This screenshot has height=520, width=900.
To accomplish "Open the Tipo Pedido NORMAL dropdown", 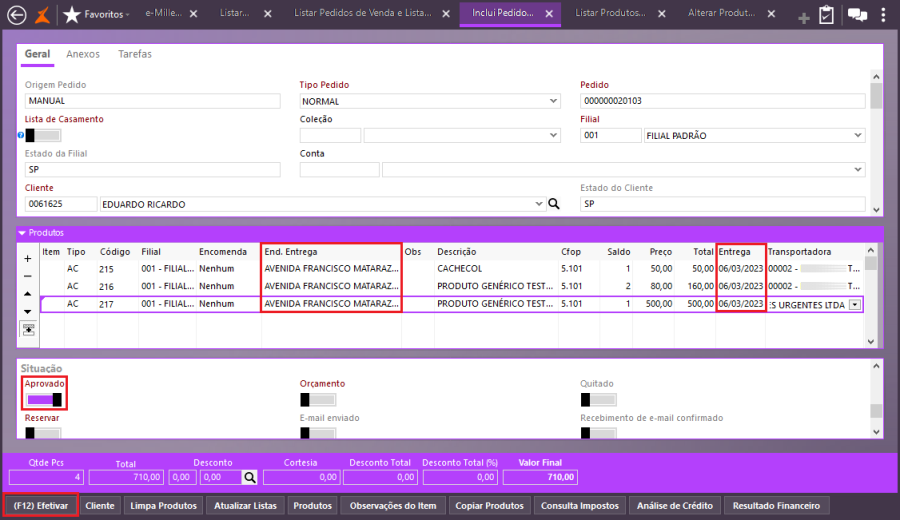I will point(553,101).
